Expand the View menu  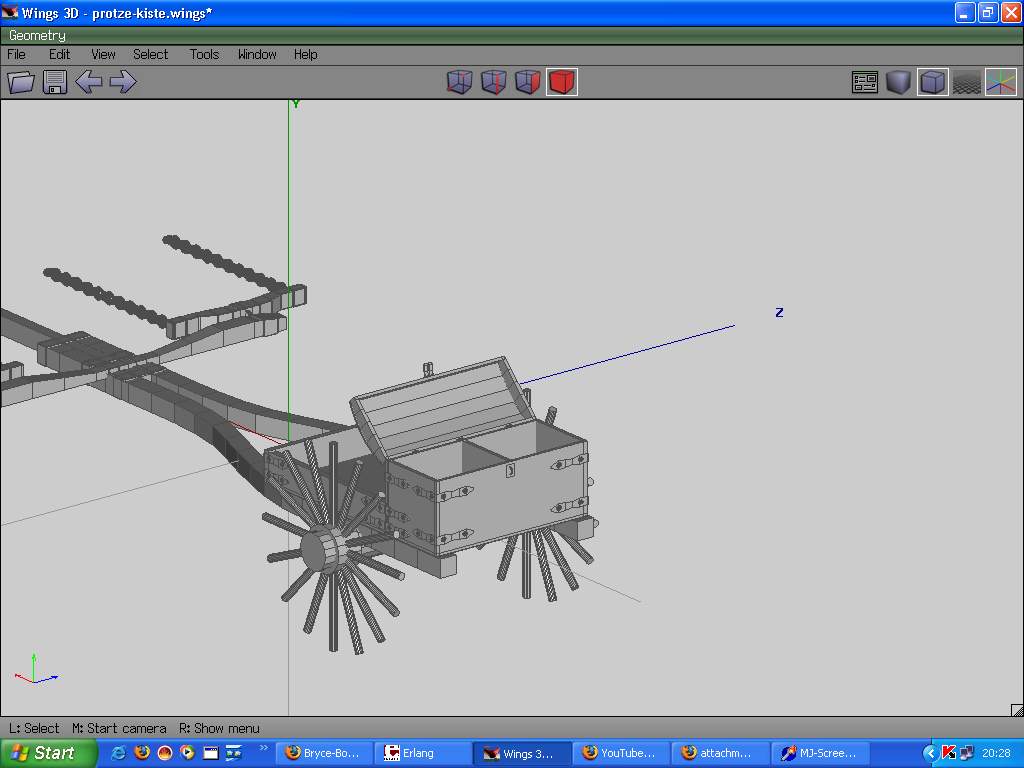tap(103, 54)
